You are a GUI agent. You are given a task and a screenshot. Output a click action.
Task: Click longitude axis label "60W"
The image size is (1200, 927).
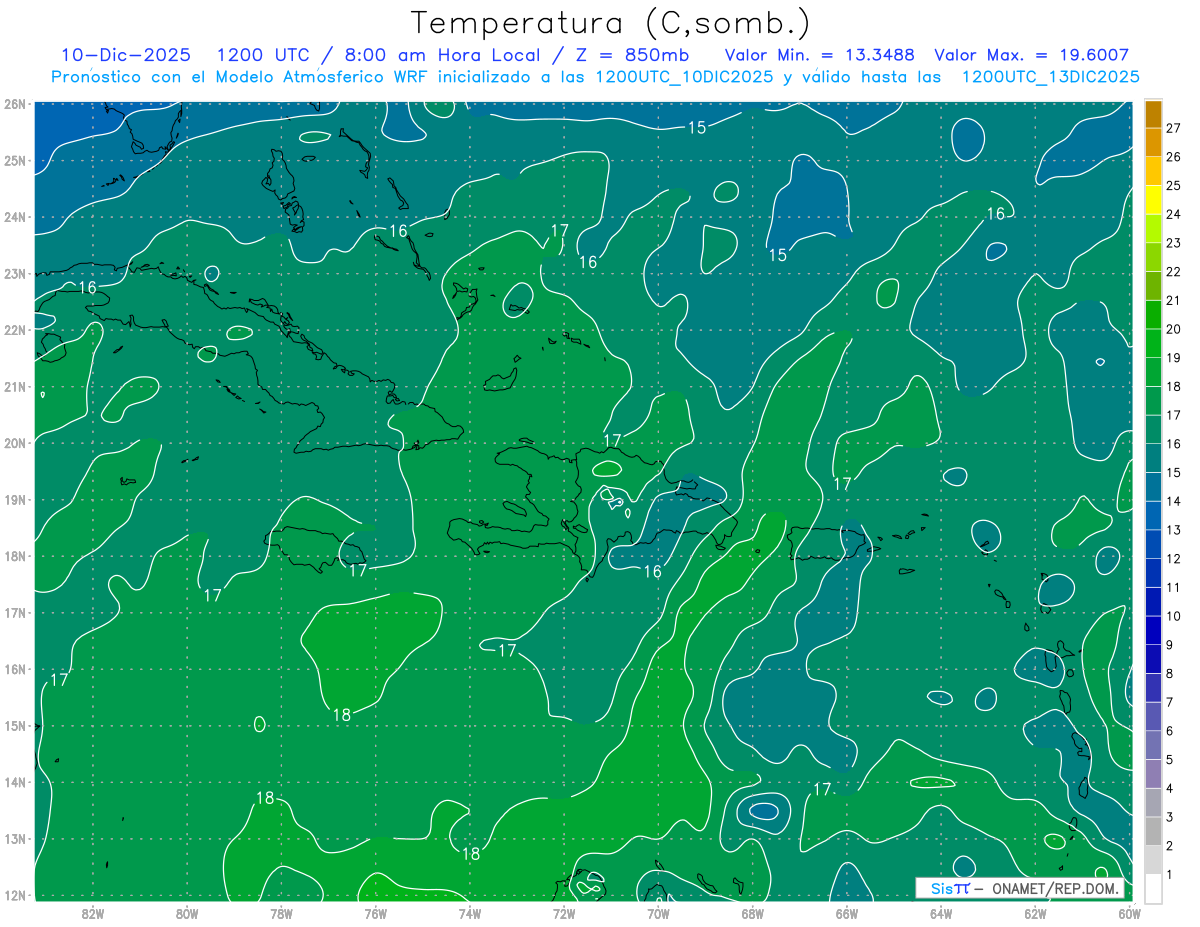pos(1128,913)
